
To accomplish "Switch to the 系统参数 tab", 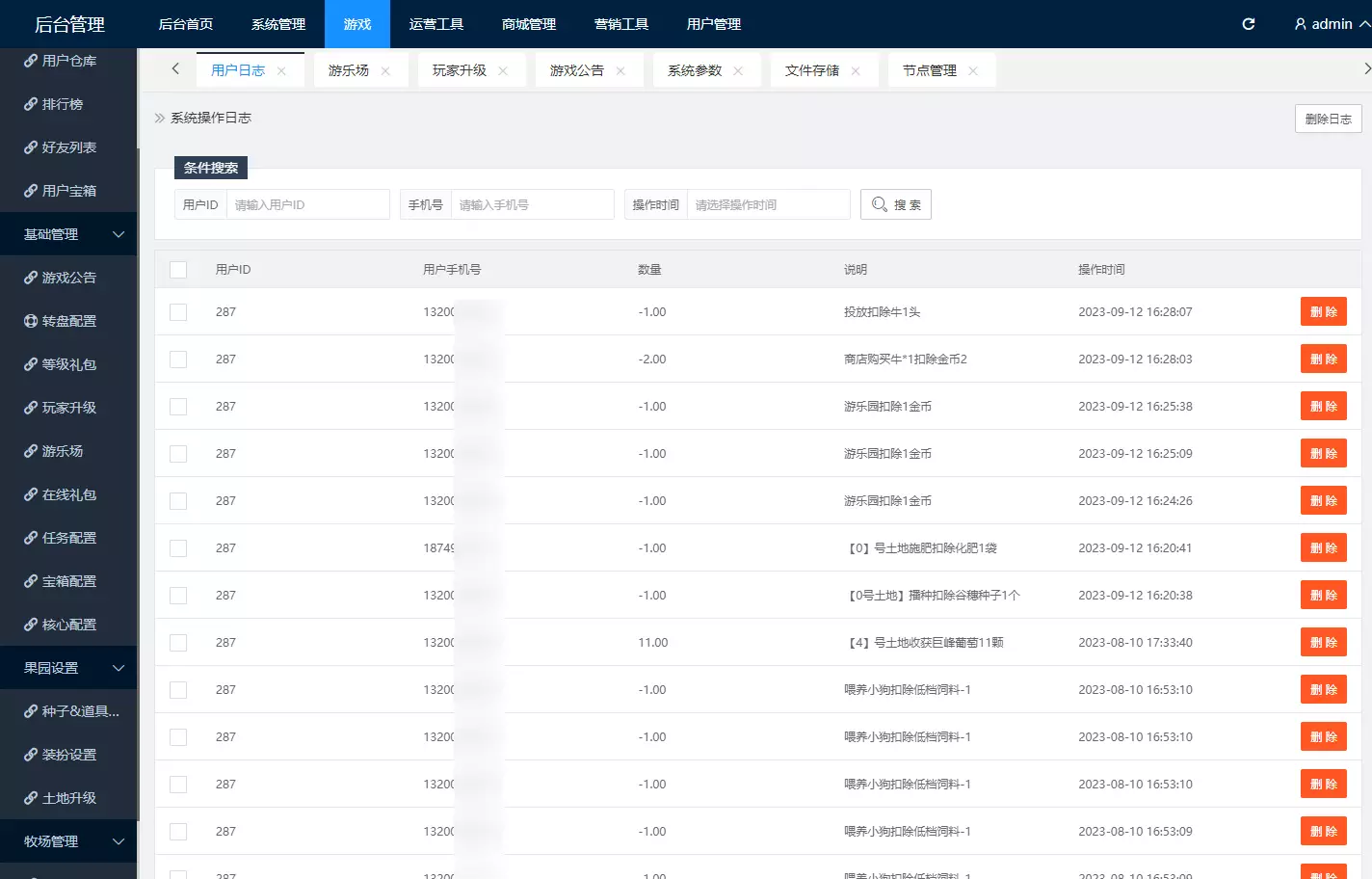I will pos(695,70).
